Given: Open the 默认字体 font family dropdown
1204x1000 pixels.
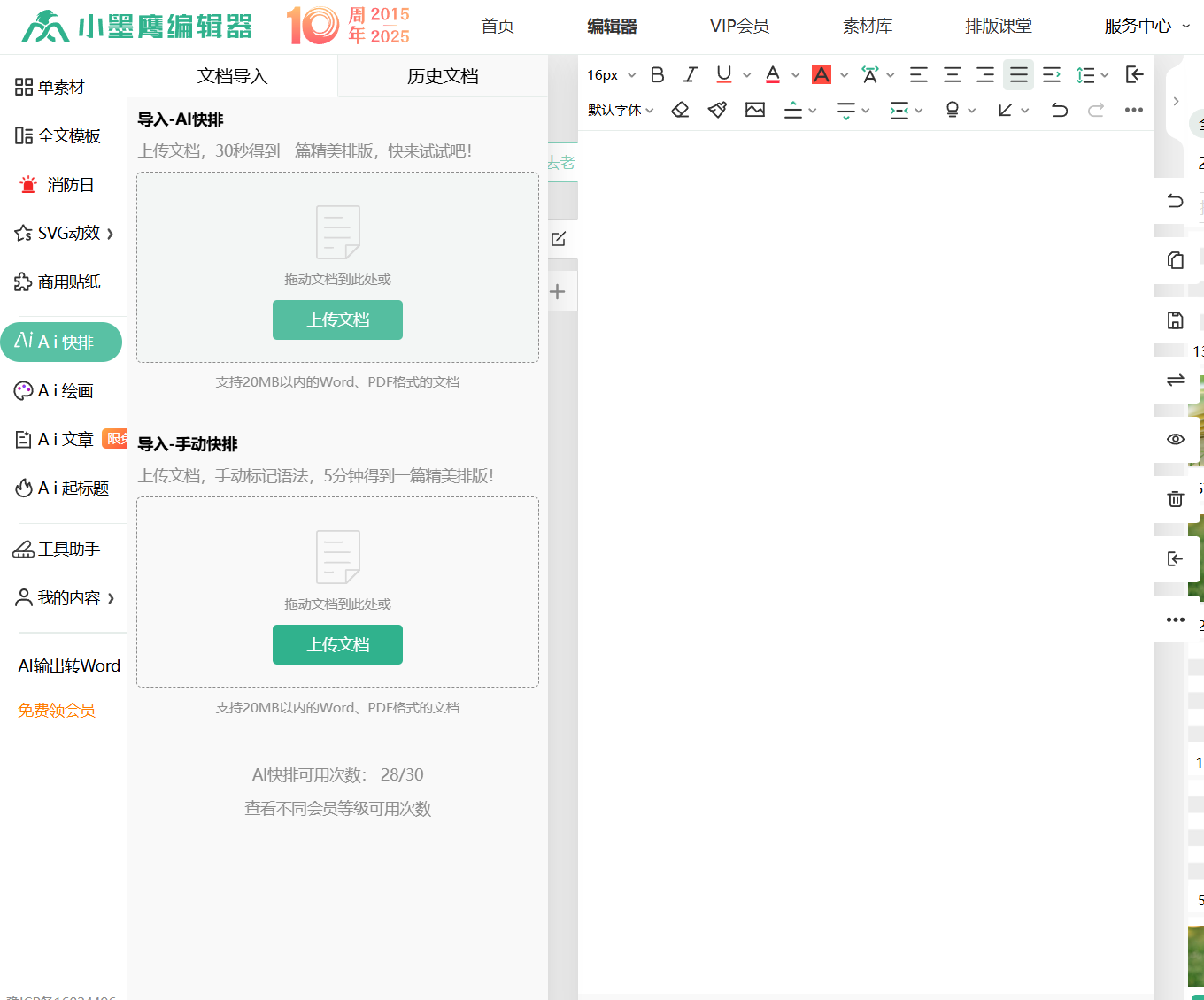Looking at the screenshot, I should (621, 110).
